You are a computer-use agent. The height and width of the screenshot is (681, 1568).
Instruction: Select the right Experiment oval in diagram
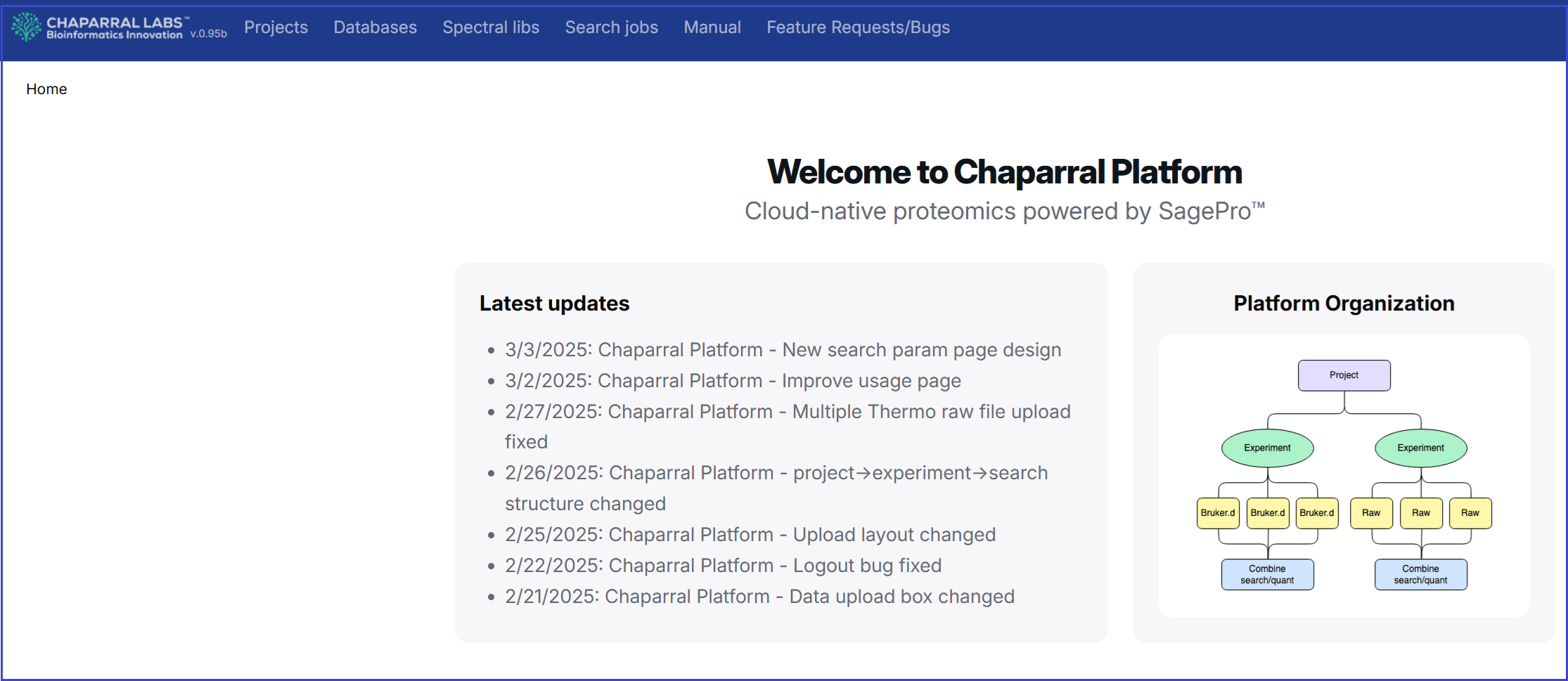pyautogui.click(x=1420, y=448)
